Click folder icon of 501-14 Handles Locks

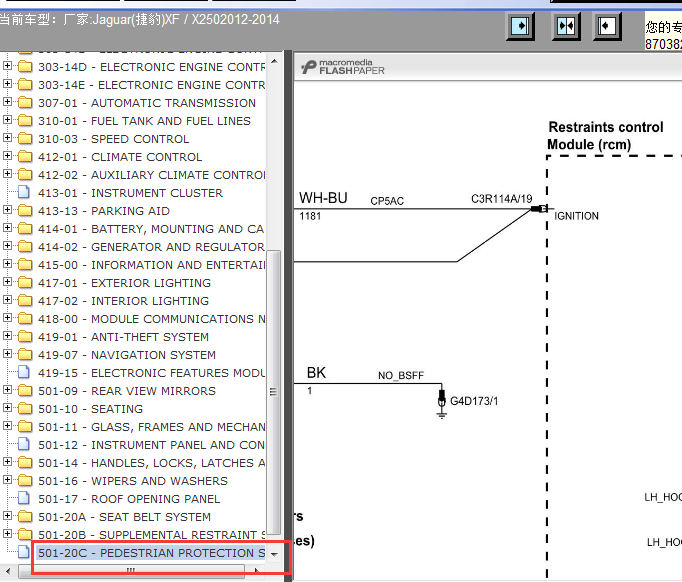25,462
